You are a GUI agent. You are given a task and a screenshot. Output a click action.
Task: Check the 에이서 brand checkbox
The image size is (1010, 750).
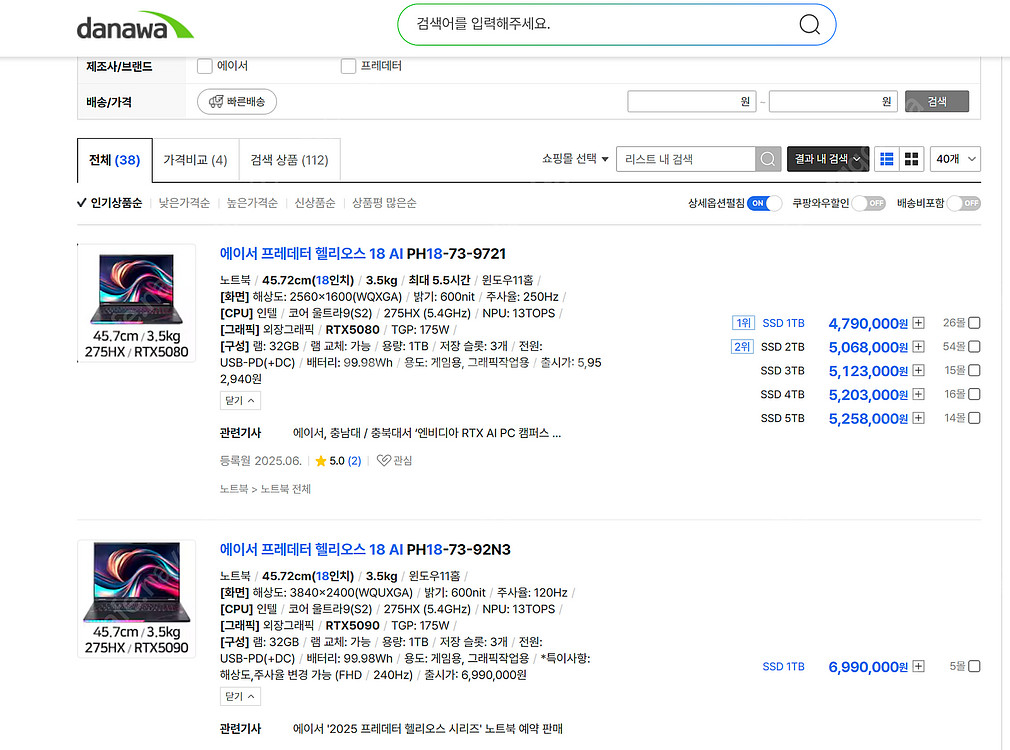(205, 66)
